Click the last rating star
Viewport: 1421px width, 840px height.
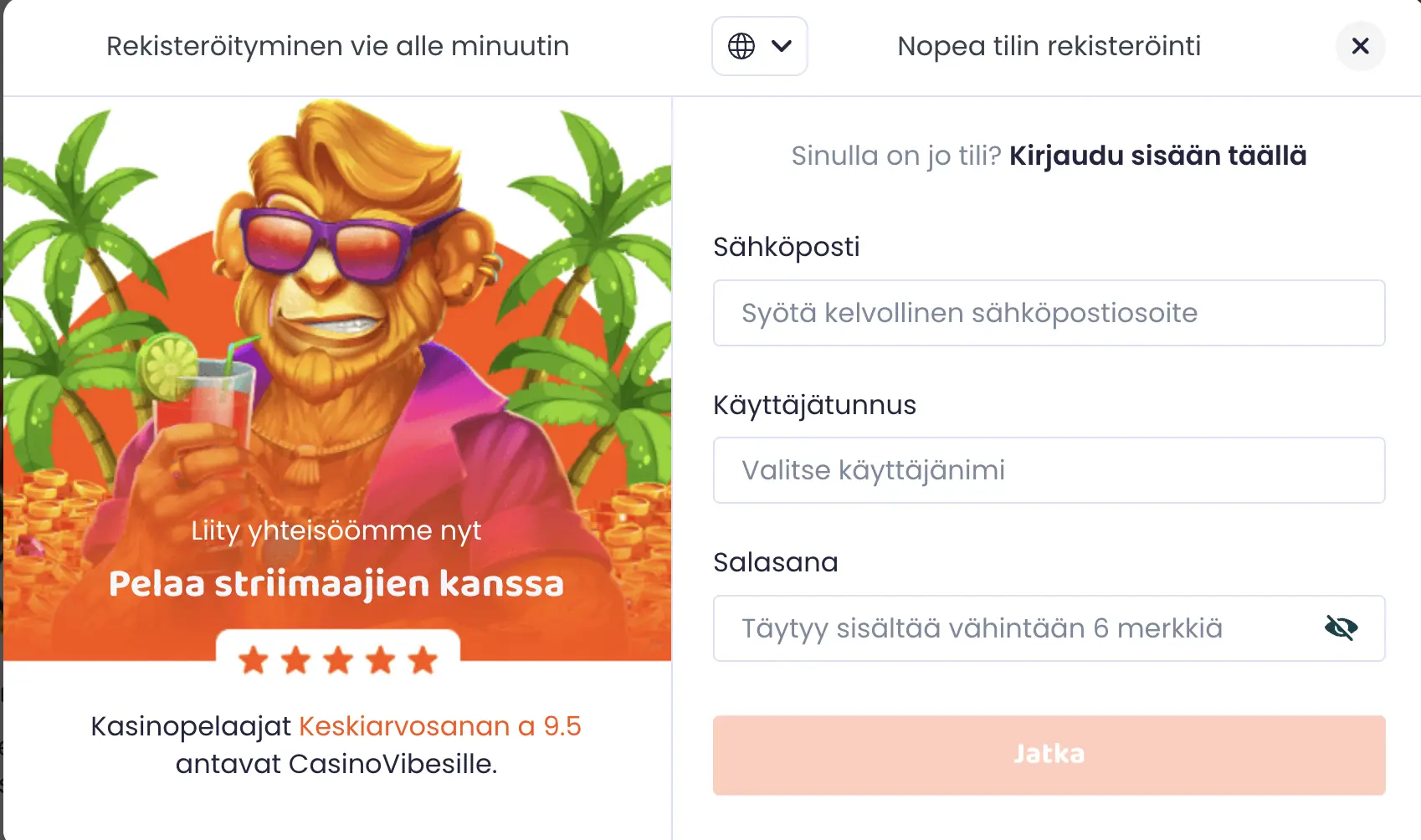pos(422,659)
